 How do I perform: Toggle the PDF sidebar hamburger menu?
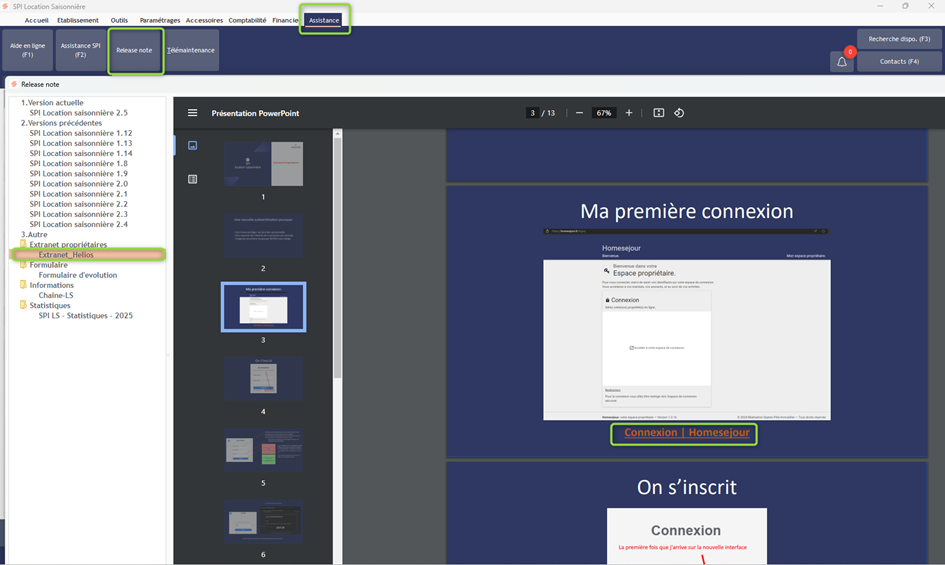pyautogui.click(x=192, y=113)
